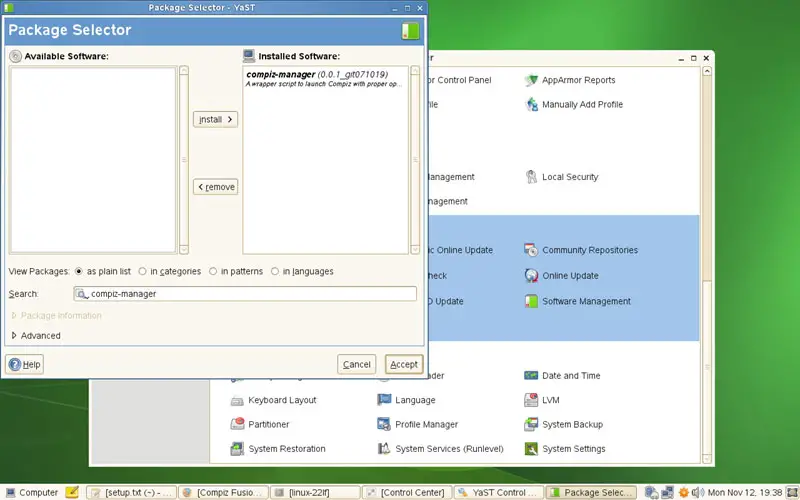Click scroll-up arrow in YaST Control Center
Viewport: 800px width, 500px height.
[707, 71]
